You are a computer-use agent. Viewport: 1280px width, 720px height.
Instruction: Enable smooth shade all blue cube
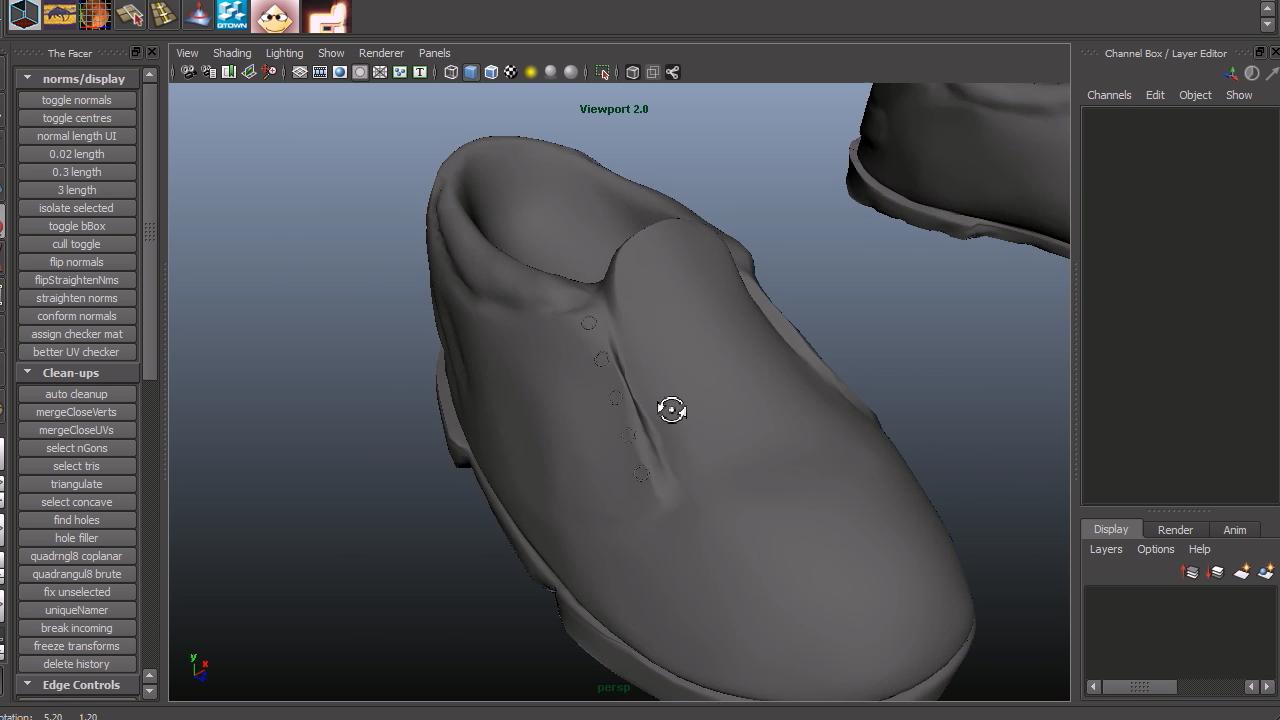471,72
